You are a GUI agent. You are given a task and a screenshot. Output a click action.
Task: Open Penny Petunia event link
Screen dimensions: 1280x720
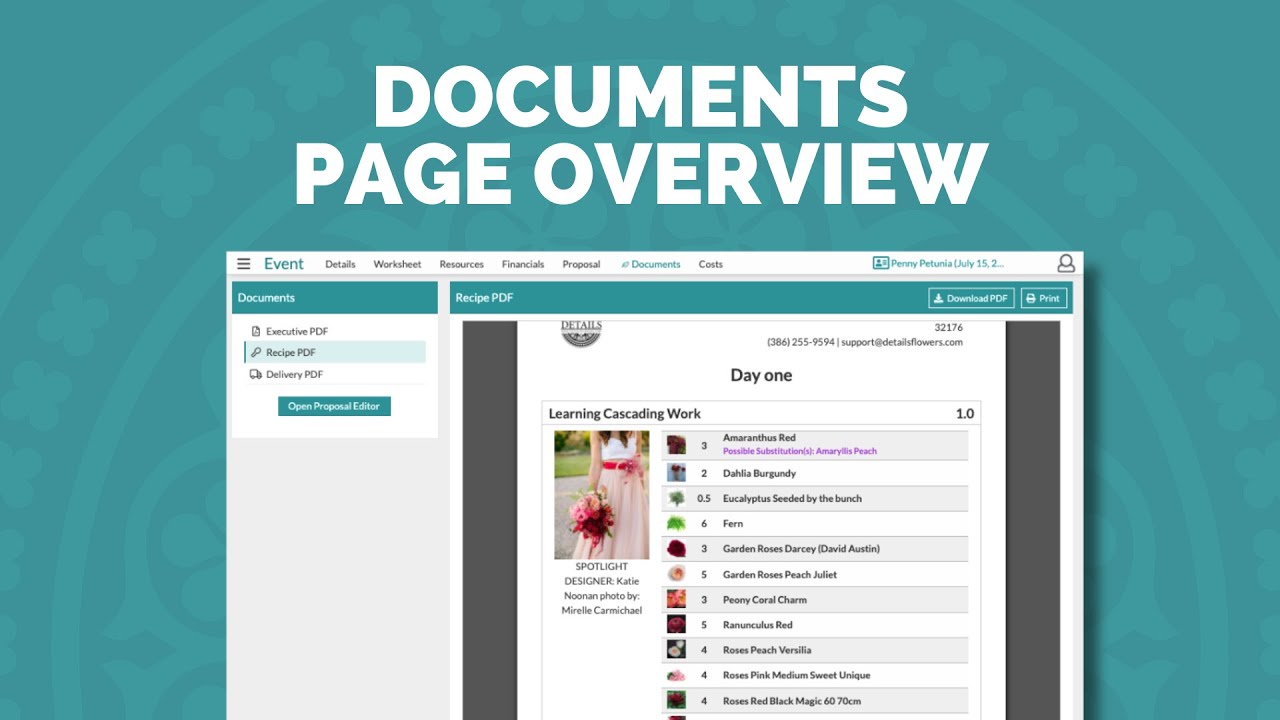(947, 263)
